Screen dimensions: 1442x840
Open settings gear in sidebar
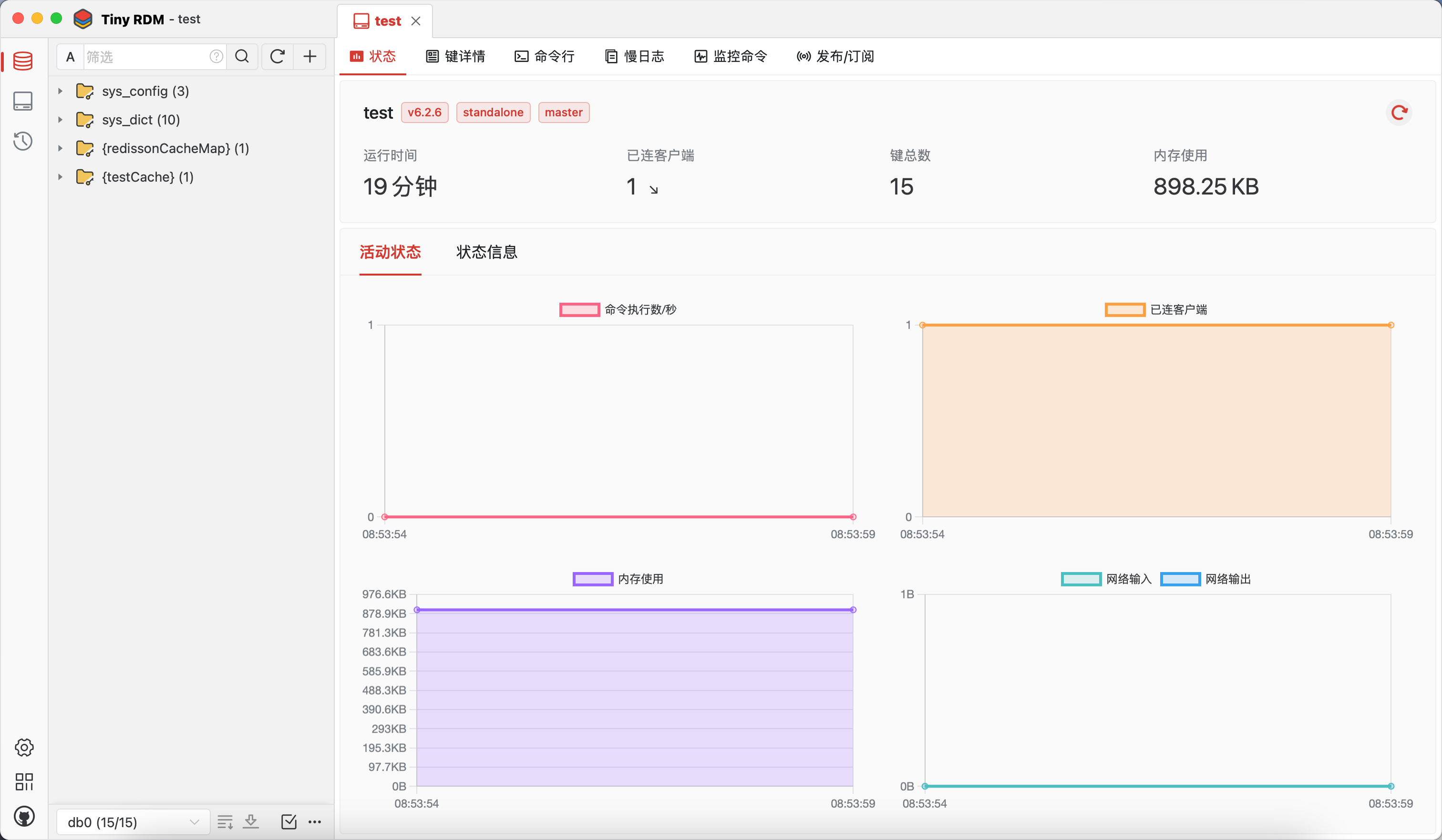click(x=24, y=748)
